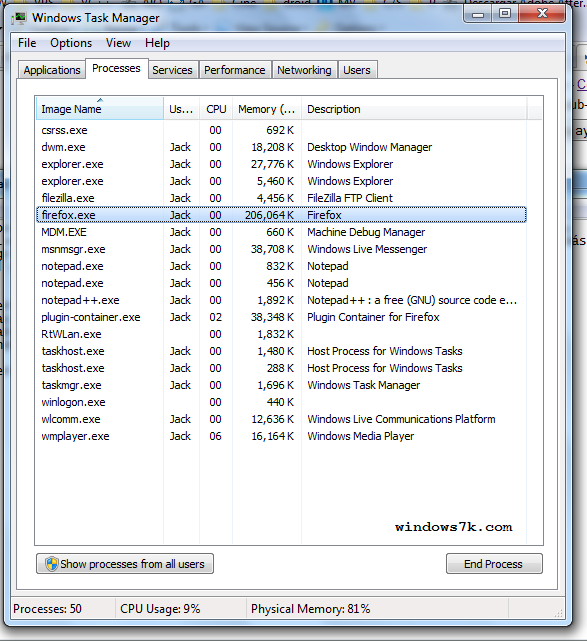Sort by Description column header

coord(414,109)
